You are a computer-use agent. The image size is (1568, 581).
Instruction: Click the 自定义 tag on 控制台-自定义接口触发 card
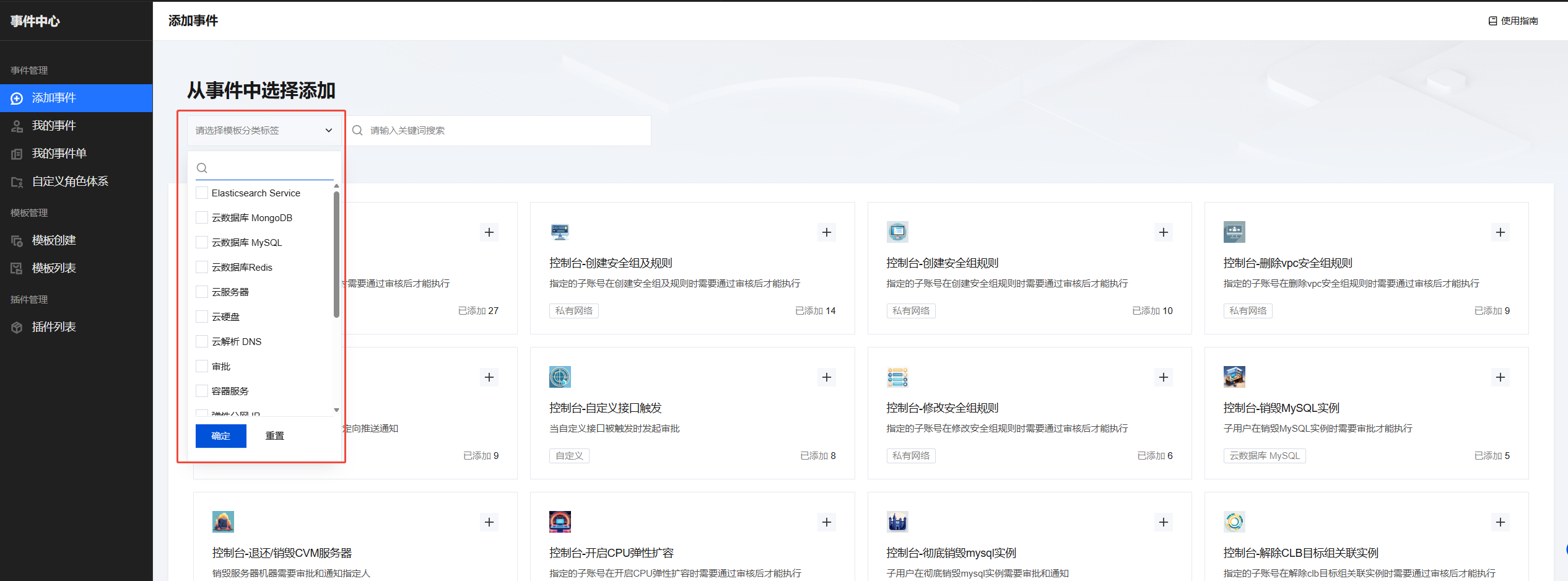pos(569,456)
